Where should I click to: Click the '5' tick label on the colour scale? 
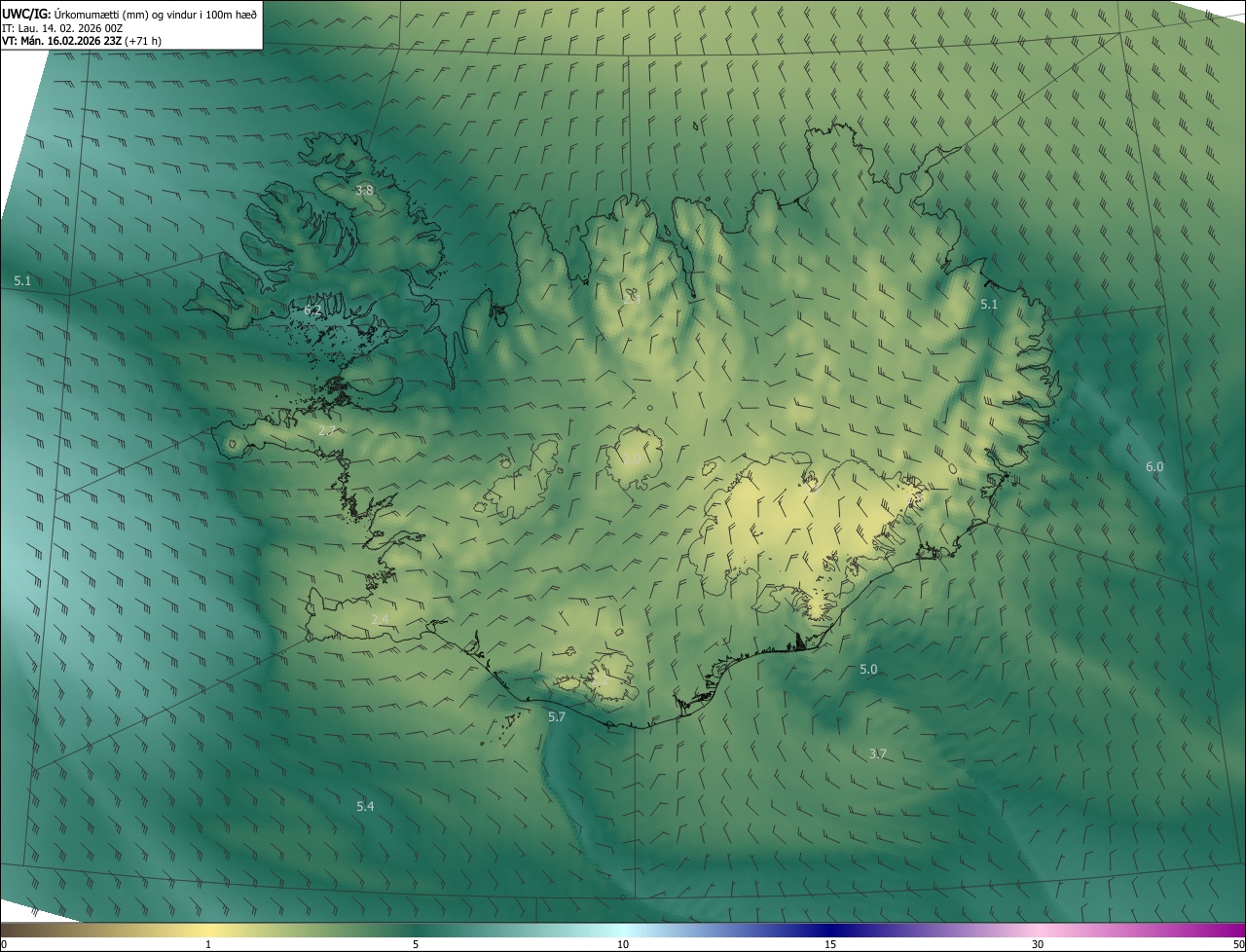pyautogui.click(x=416, y=944)
